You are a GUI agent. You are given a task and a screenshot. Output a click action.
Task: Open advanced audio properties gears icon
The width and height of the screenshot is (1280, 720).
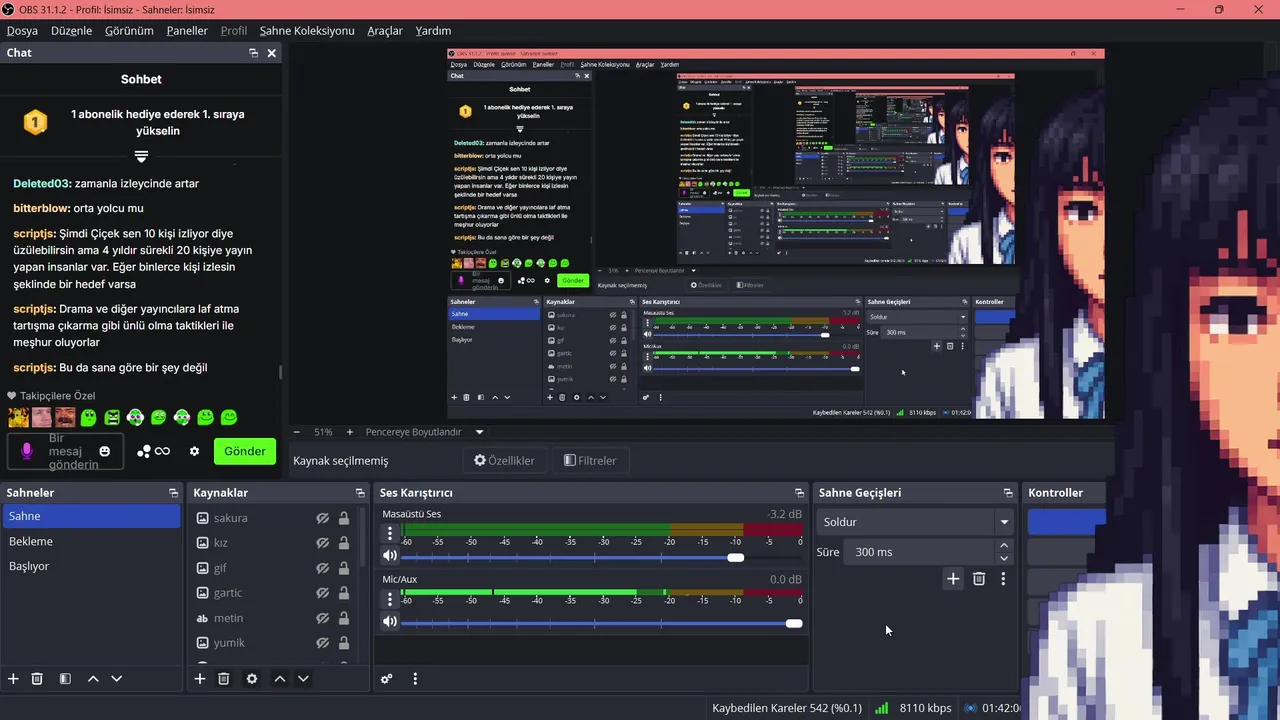click(387, 679)
